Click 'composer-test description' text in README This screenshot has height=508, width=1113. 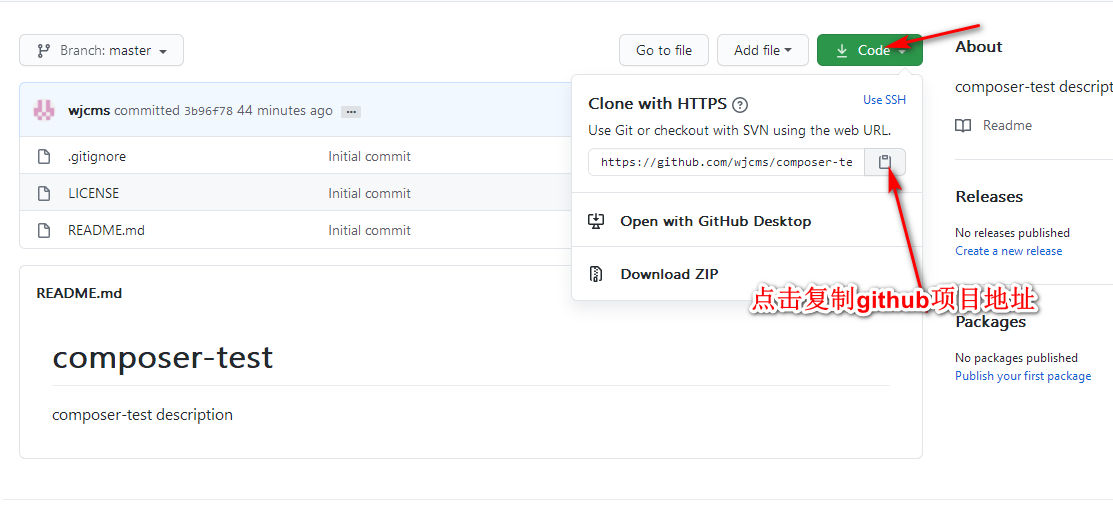[142, 414]
